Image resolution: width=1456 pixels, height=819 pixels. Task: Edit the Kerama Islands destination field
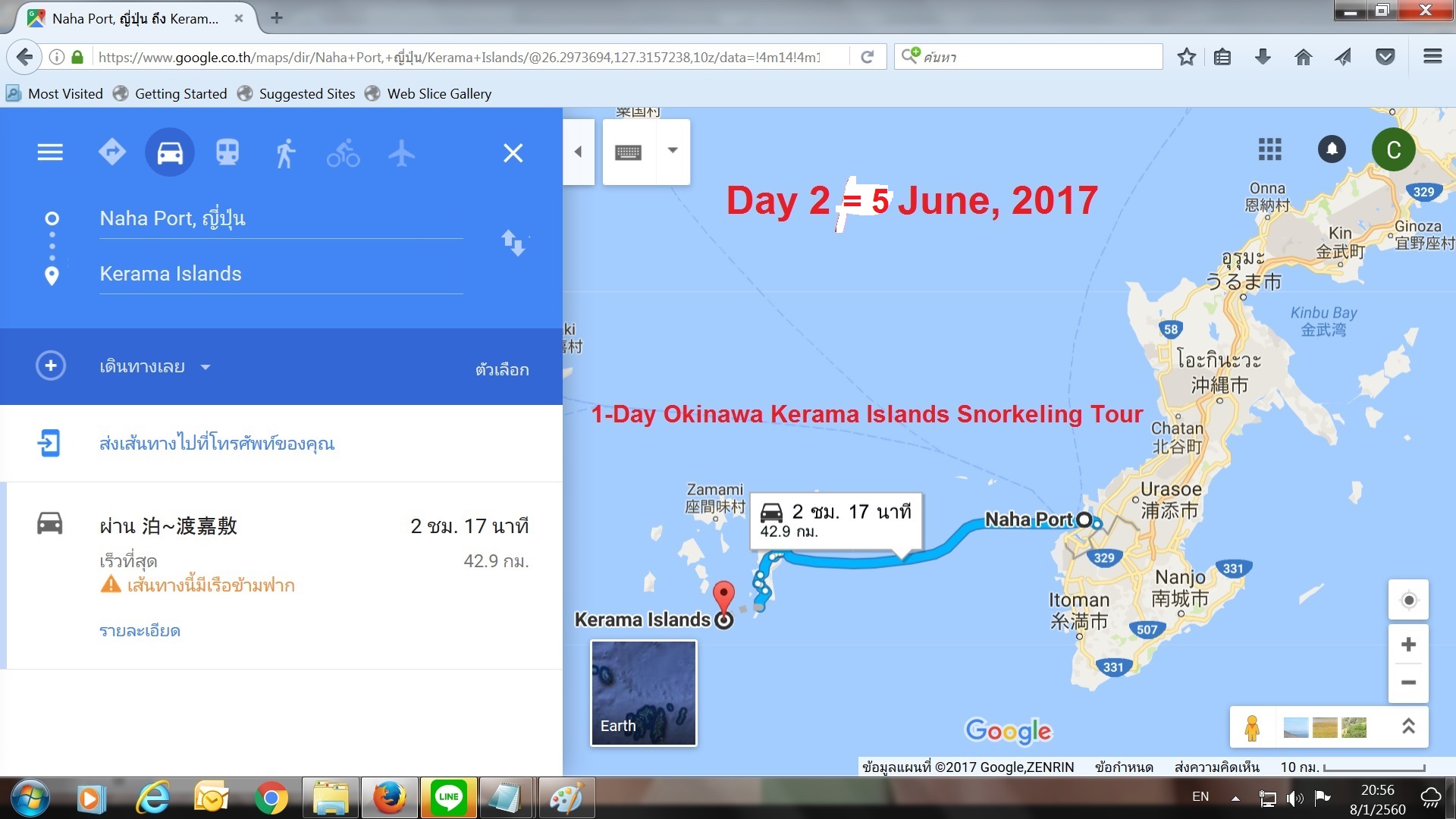point(281,275)
